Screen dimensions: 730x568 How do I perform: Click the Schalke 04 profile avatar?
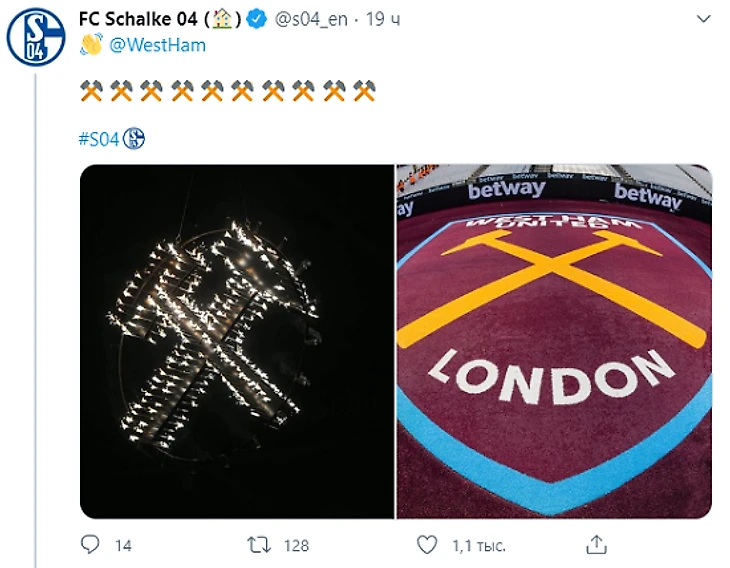[x=36, y=38]
